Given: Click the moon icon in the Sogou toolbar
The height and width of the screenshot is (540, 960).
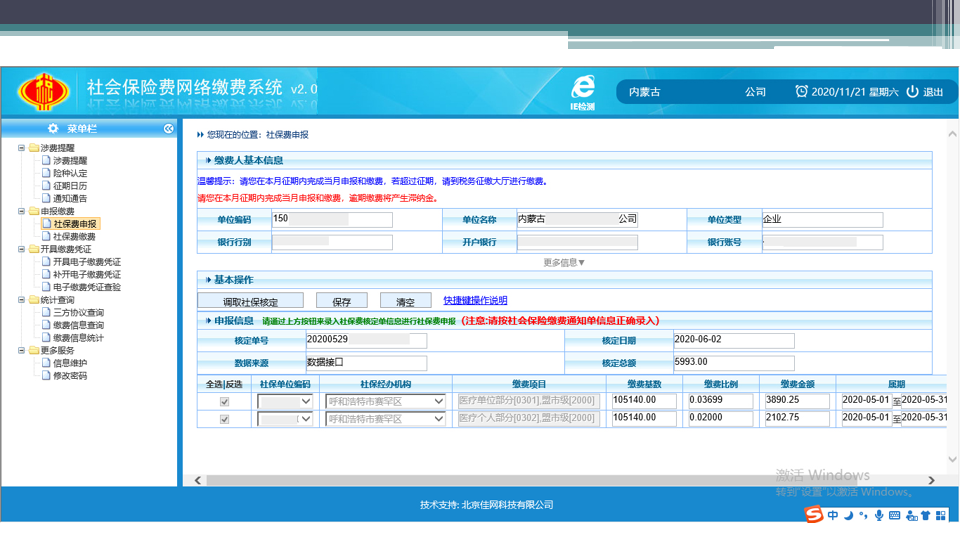Looking at the screenshot, I should tap(849, 516).
